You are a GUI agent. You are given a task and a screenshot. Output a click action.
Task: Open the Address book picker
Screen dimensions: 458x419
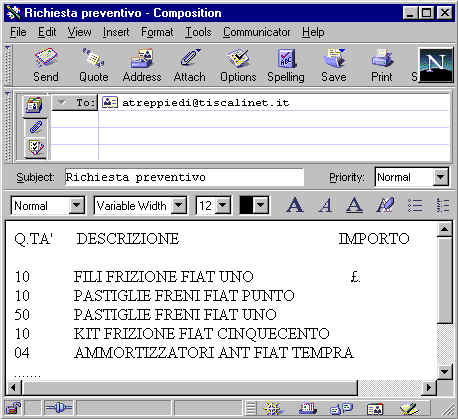tap(142, 66)
